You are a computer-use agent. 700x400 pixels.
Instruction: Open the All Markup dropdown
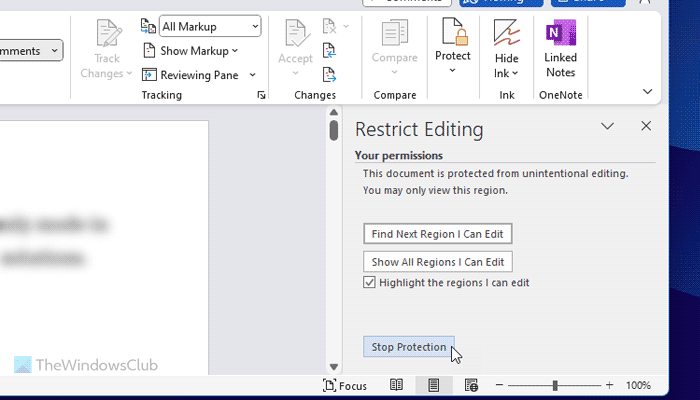pos(210,26)
